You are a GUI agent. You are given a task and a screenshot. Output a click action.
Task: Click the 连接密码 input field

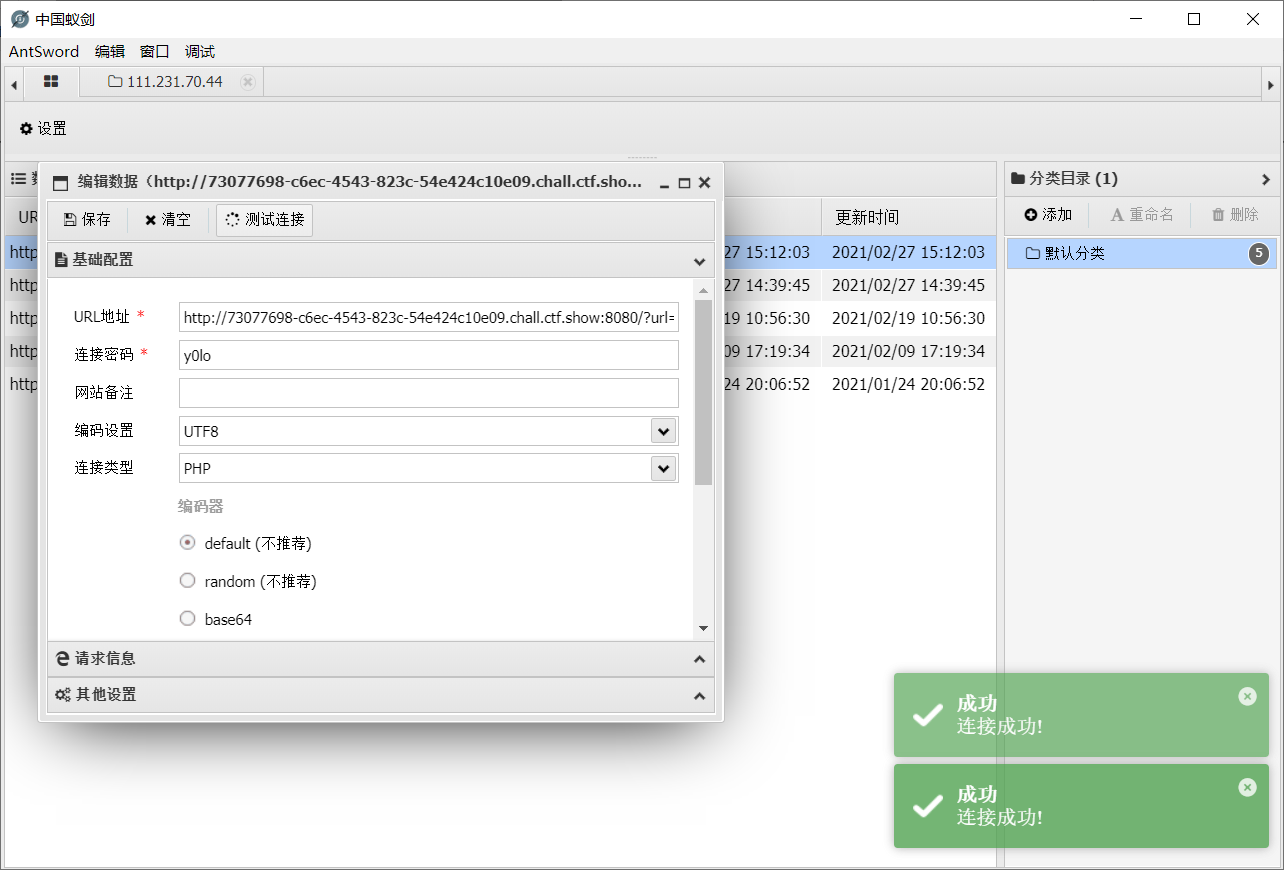pyautogui.click(x=429, y=355)
